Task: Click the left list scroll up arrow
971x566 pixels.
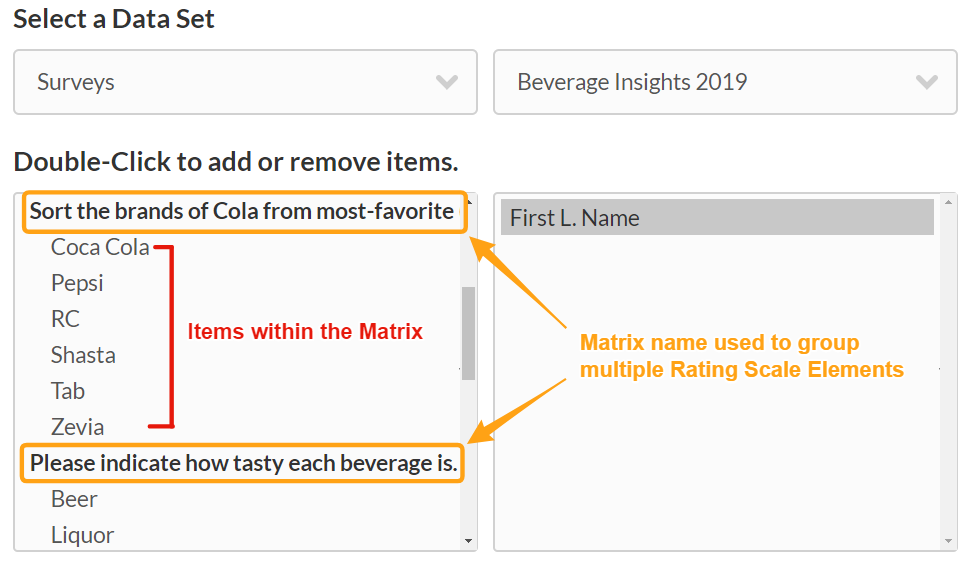Action: click(x=468, y=202)
